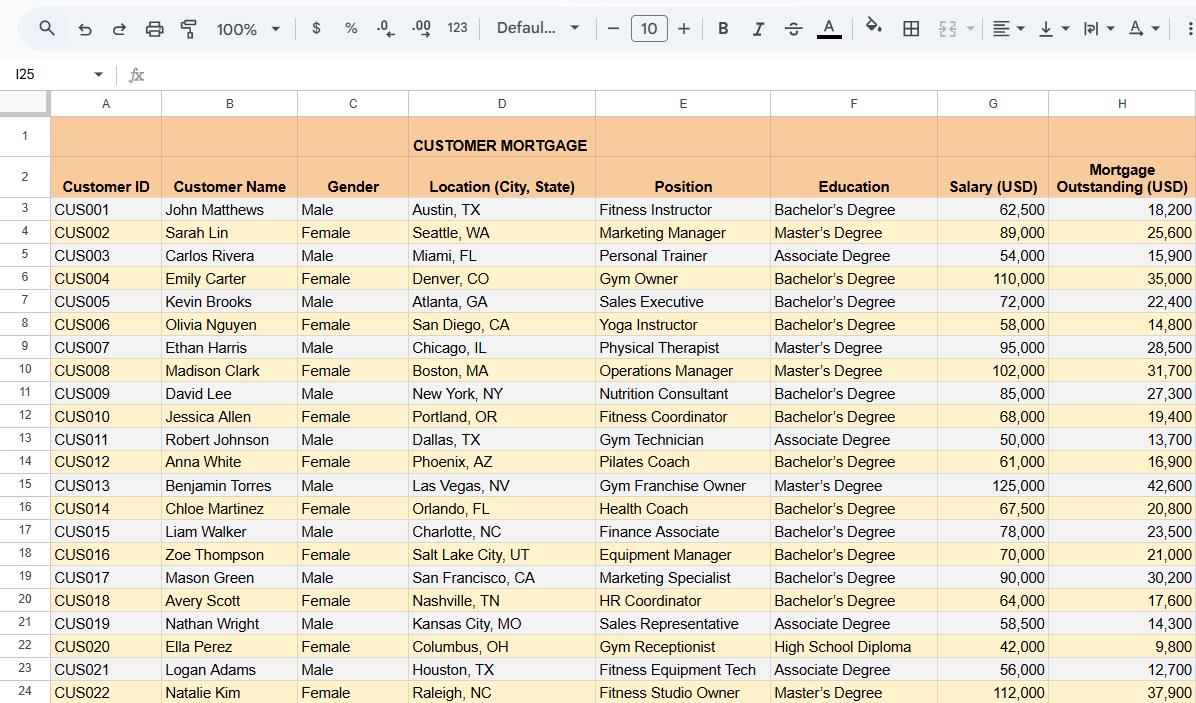The image size is (1196, 703).
Task: Click the Borders grid icon
Action: [911, 29]
